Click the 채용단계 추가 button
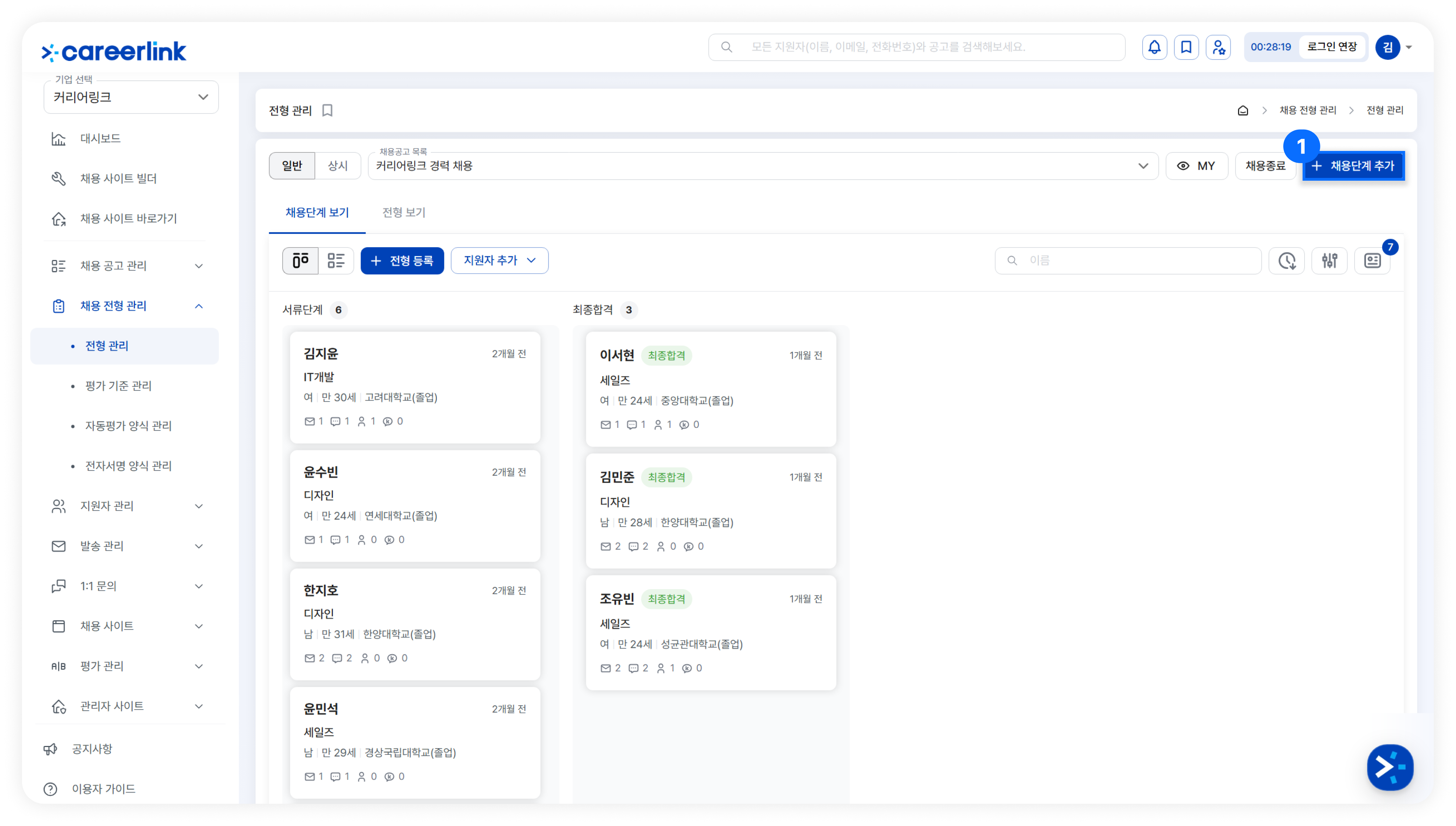 (x=1353, y=166)
